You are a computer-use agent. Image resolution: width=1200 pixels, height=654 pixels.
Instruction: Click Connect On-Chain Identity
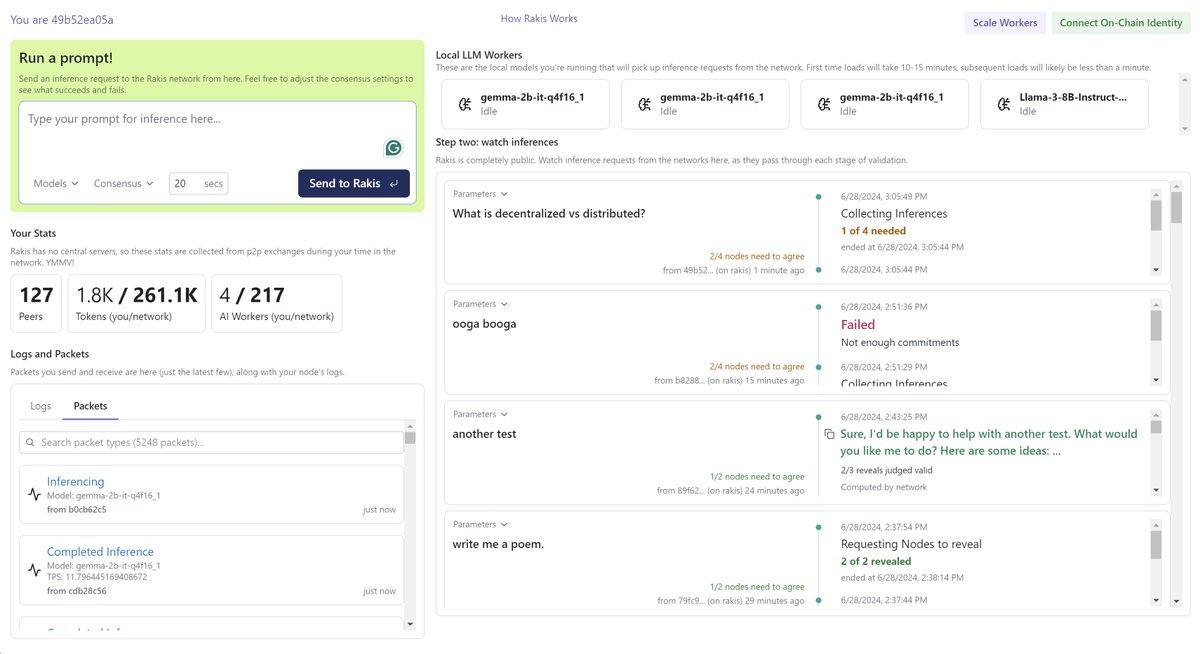point(1121,23)
